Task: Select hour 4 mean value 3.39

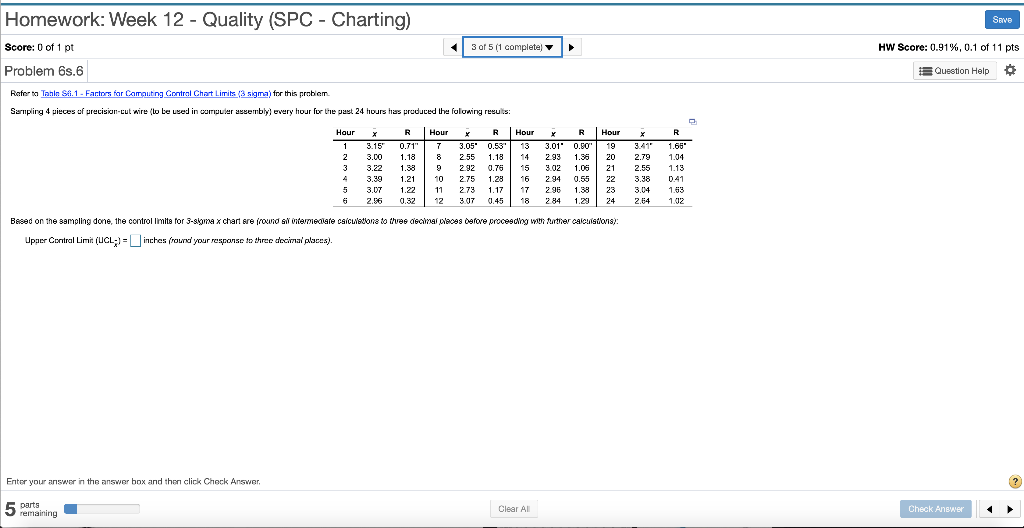Action: pyautogui.click(x=374, y=178)
